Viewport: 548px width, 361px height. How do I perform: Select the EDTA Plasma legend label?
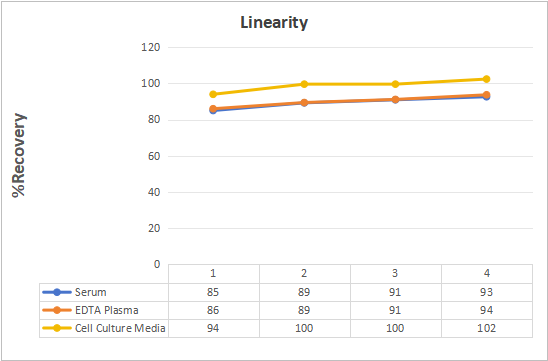107,310
